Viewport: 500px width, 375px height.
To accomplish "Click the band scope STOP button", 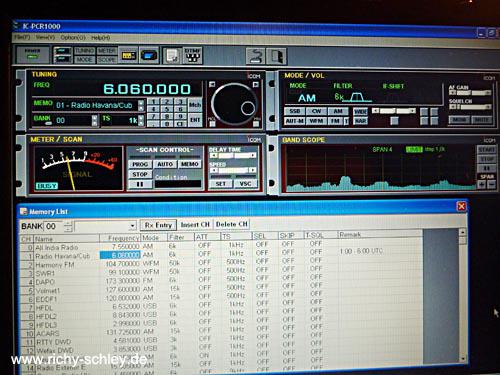I will [487, 159].
